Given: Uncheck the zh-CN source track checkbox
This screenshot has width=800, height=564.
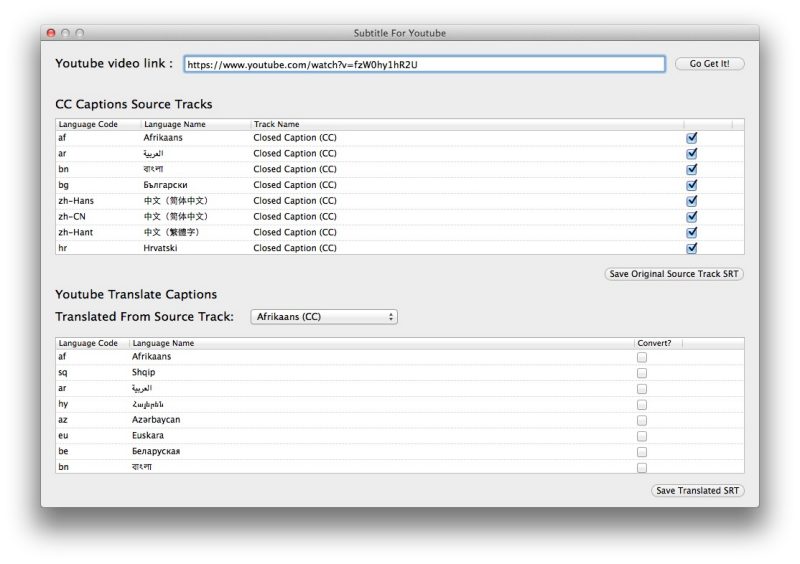Looking at the screenshot, I should pyautogui.click(x=692, y=217).
